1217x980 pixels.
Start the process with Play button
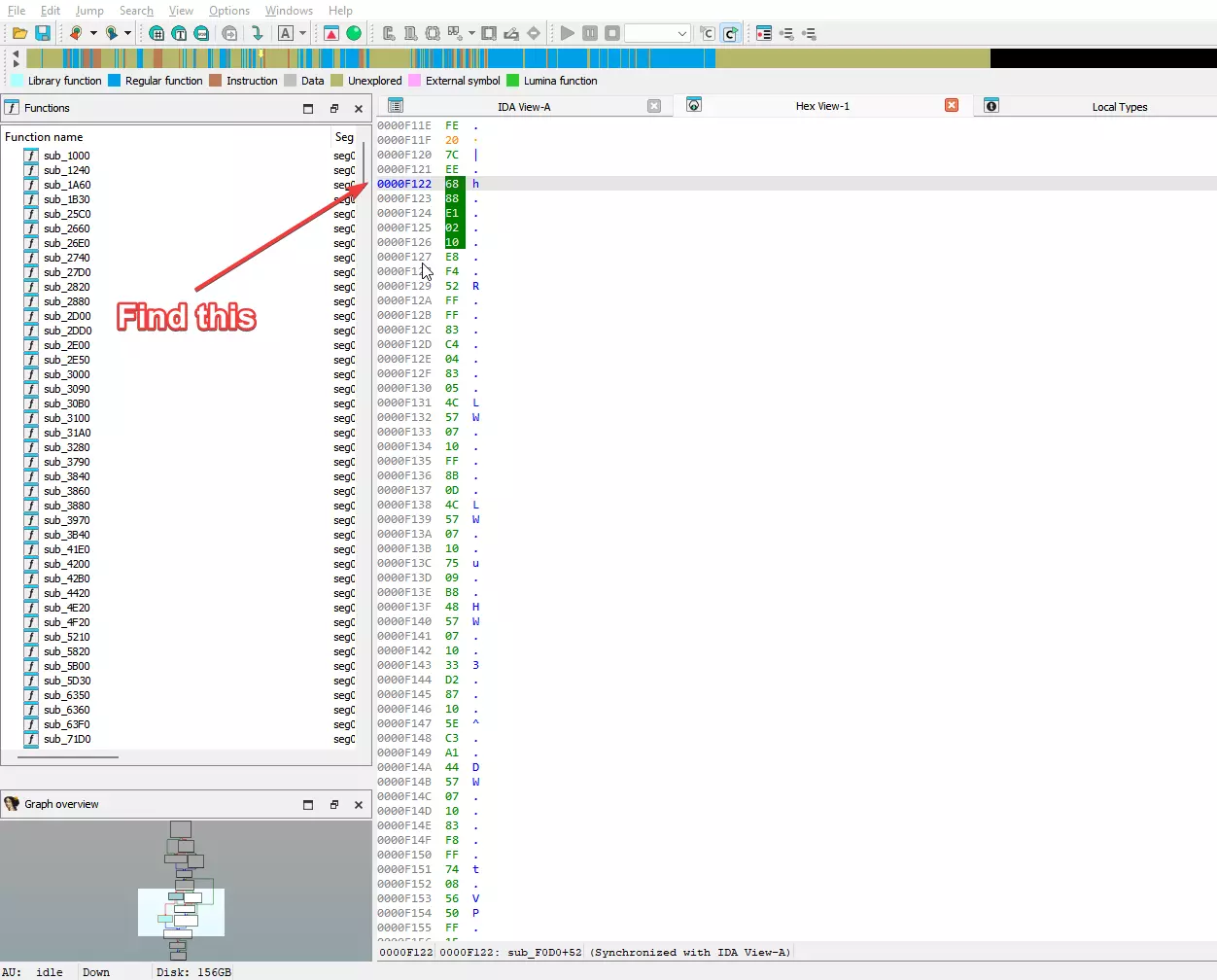(568, 33)
